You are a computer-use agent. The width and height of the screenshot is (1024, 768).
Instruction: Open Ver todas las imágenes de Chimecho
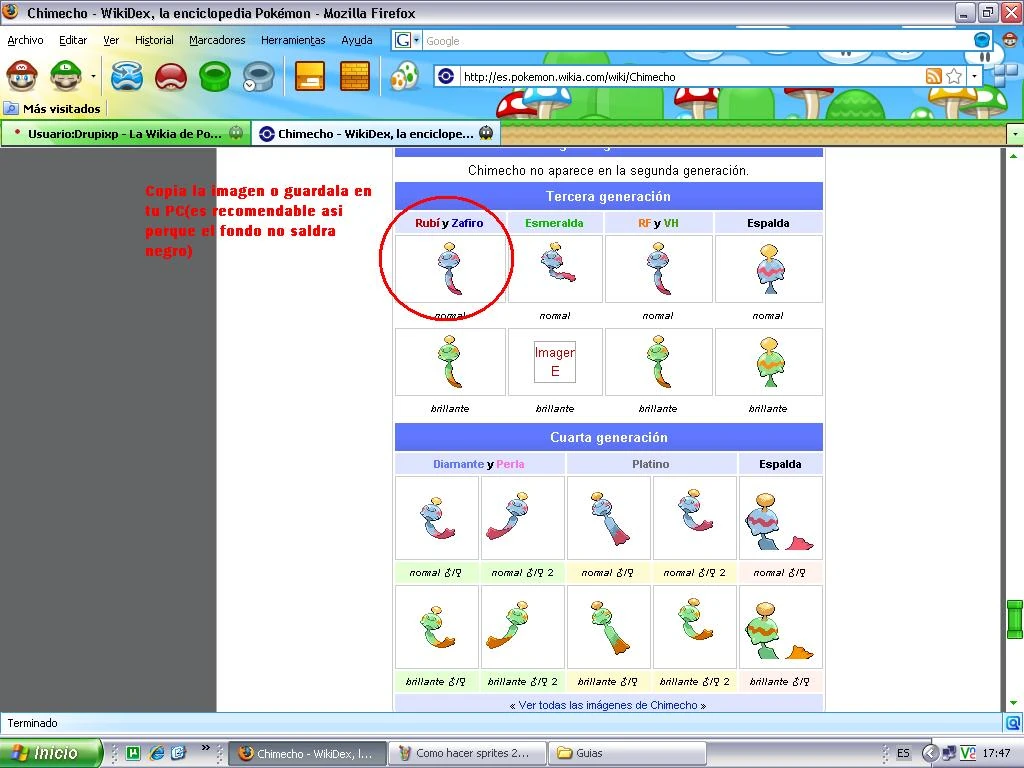(x=608, y=705)
